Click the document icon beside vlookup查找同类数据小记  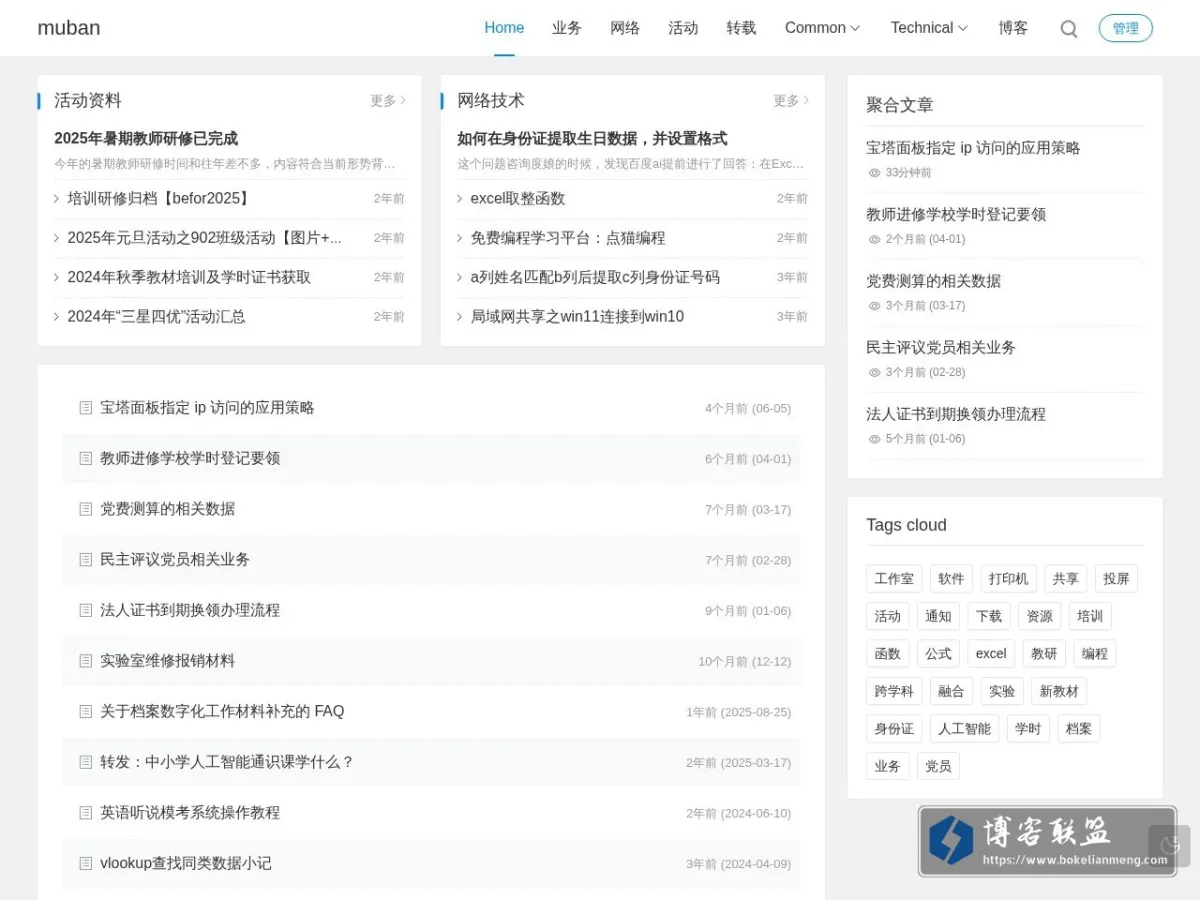[86, 863]
